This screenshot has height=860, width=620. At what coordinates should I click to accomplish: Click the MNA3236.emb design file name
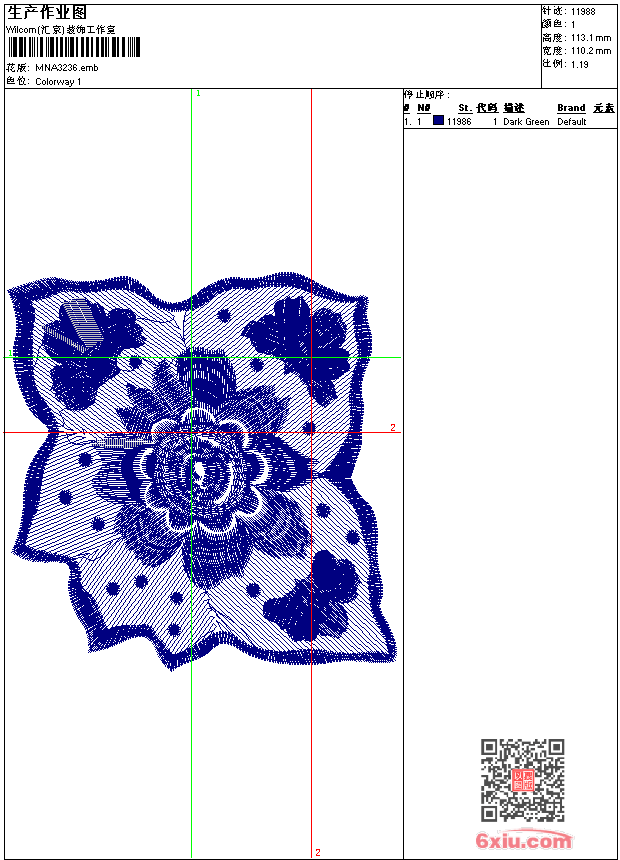tap(67, 68)
